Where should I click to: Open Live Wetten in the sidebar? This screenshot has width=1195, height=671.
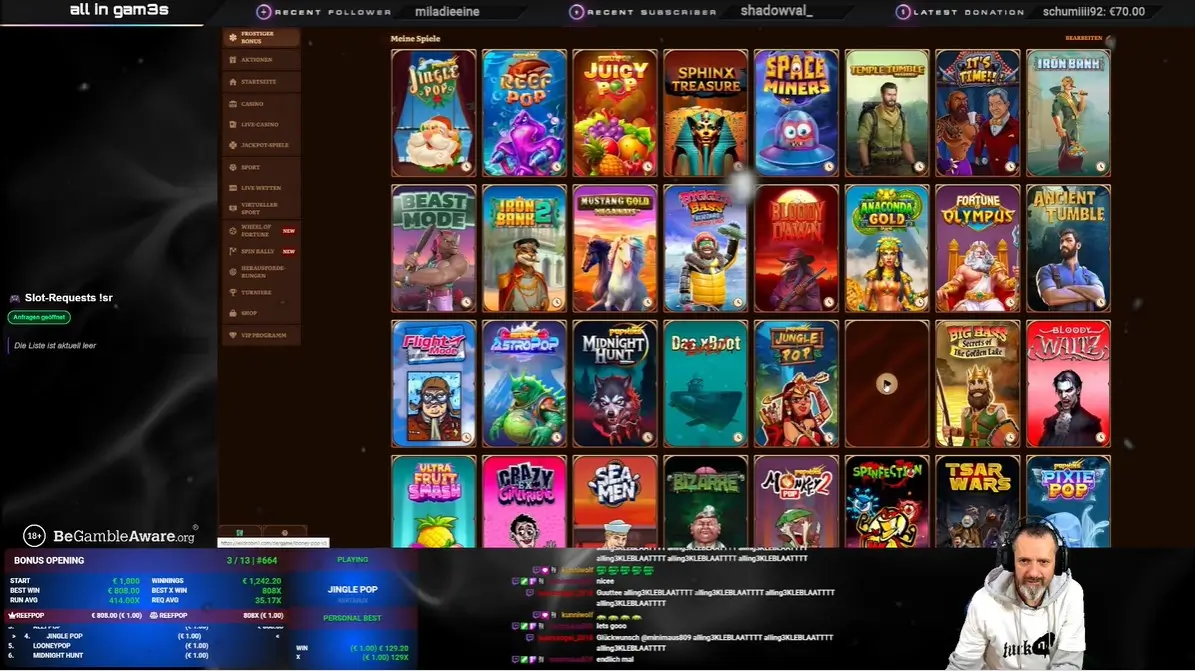click(x=261, y=188)
